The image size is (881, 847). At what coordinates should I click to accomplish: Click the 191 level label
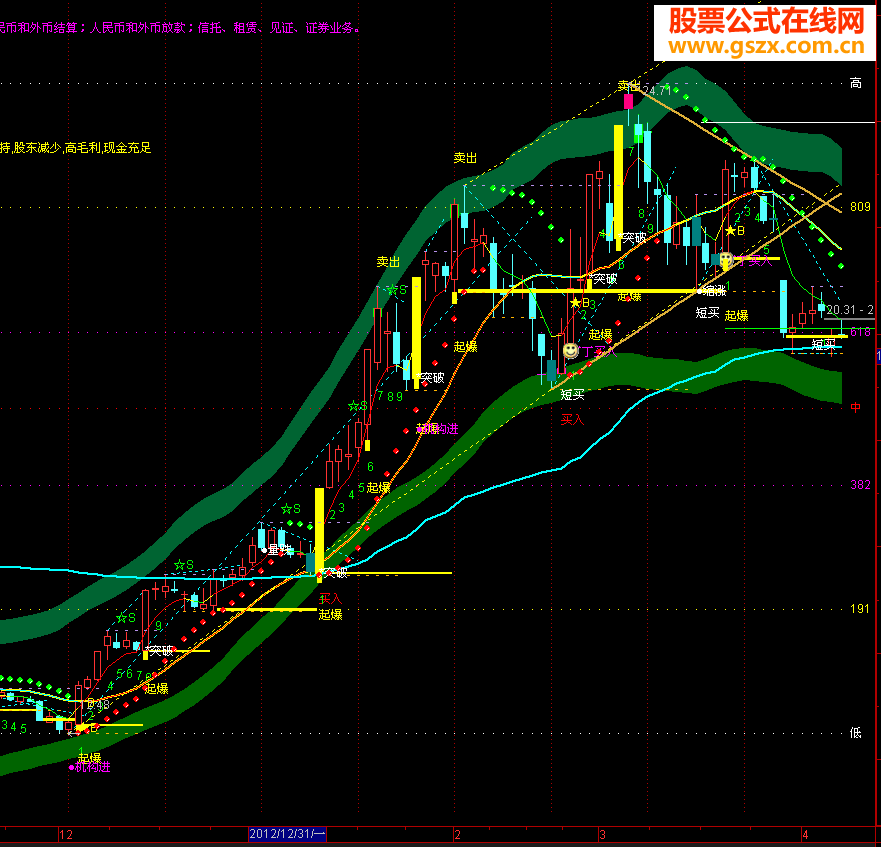point(860,609)
